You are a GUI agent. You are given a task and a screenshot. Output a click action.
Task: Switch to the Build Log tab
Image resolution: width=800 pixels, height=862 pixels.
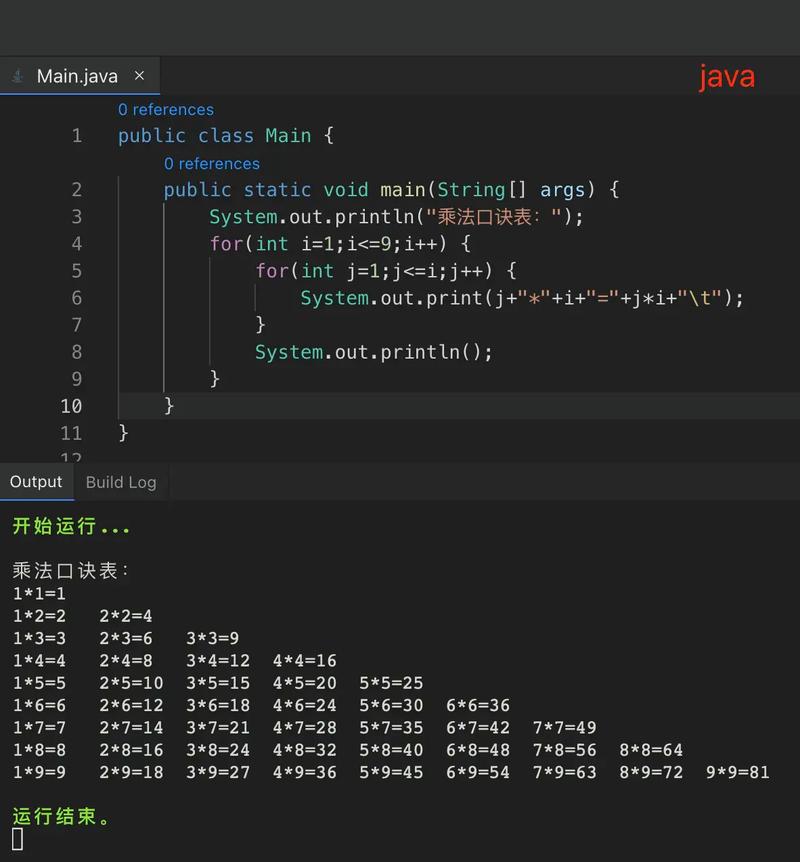pos(120,482)
